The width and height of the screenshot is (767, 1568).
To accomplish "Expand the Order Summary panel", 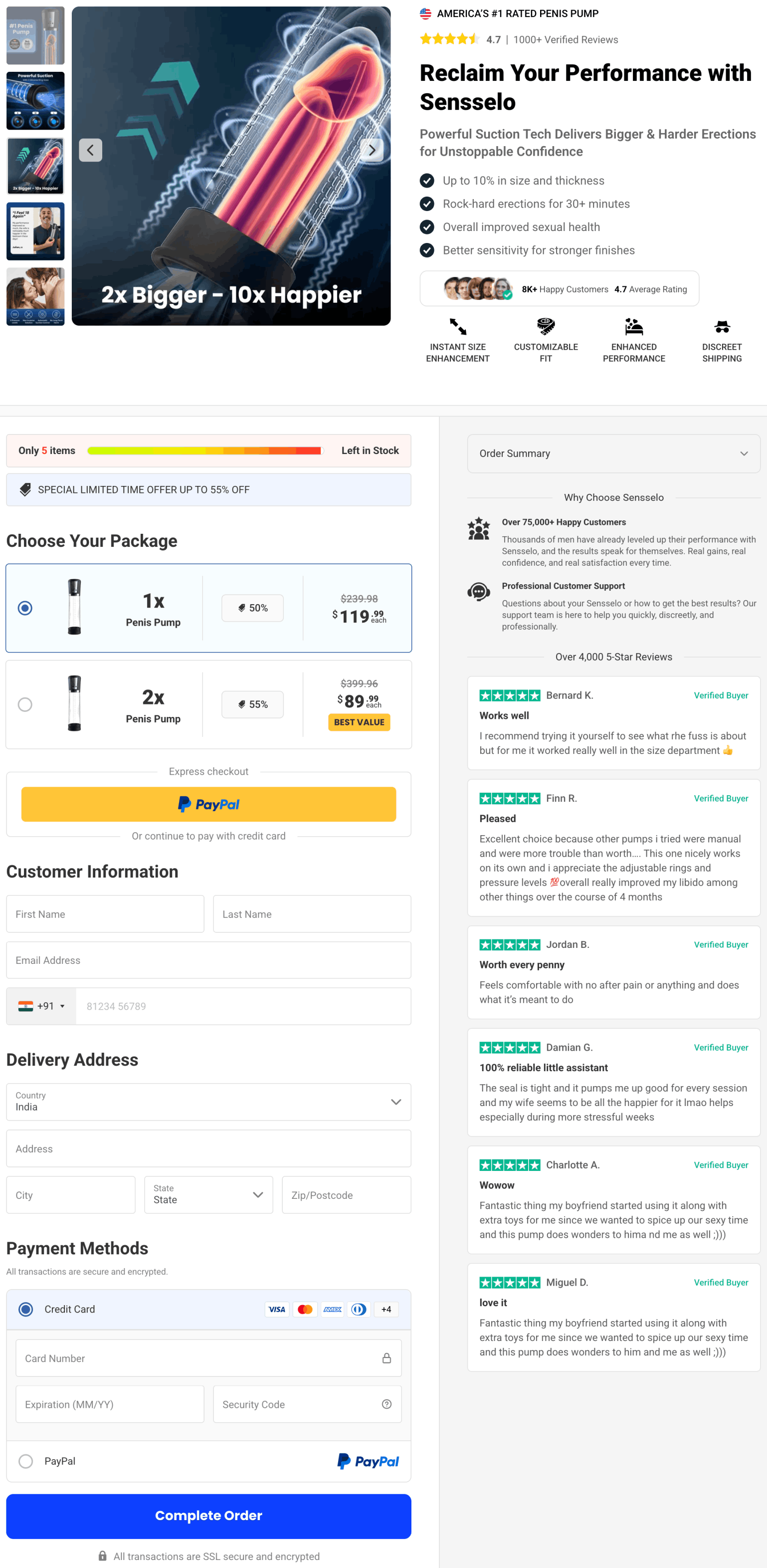I will click(x=614, y=453).
